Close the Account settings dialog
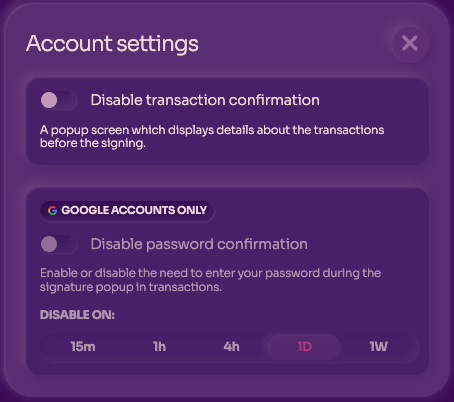 pyautogui.click(x=410, y=43)
